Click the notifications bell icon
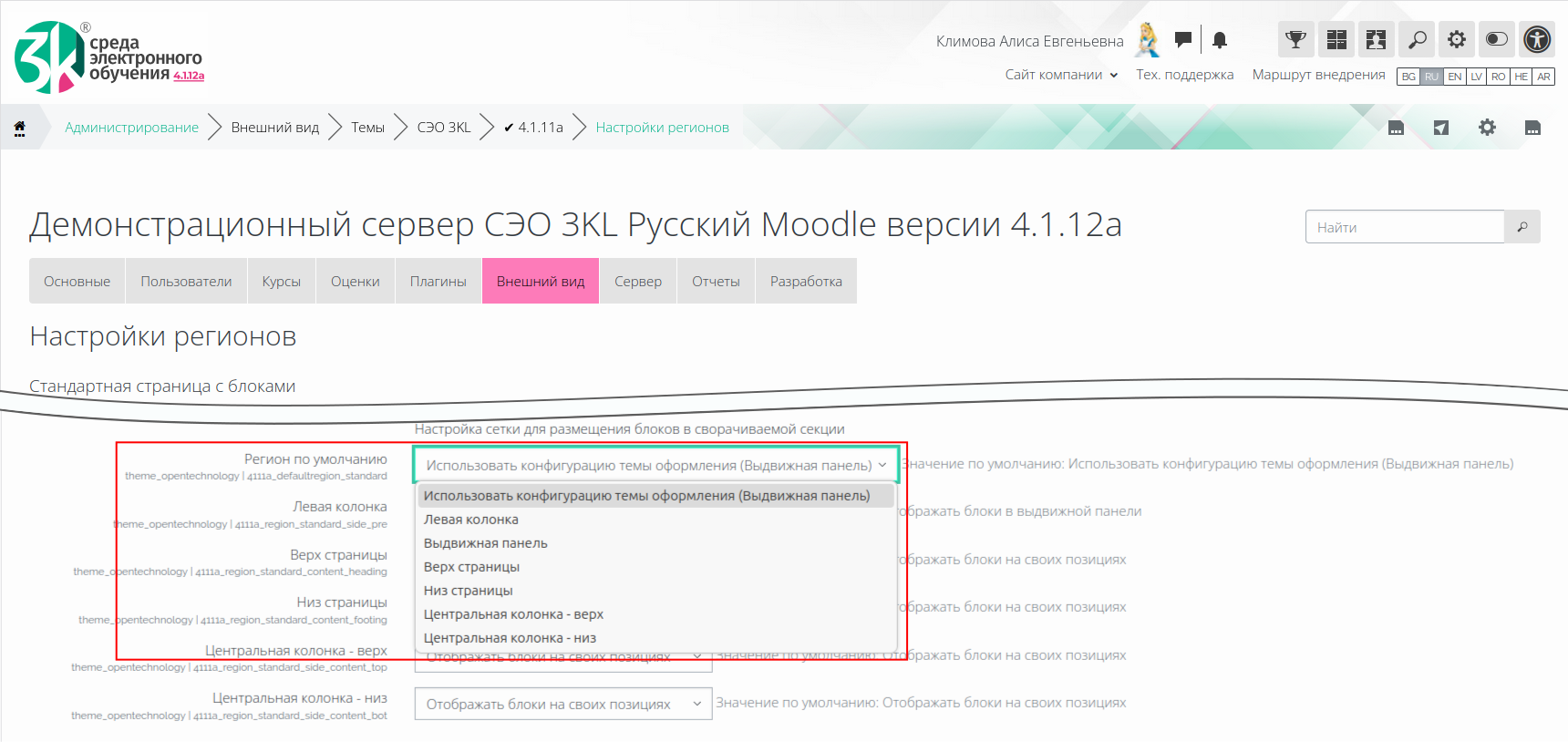 [1220, 39]
